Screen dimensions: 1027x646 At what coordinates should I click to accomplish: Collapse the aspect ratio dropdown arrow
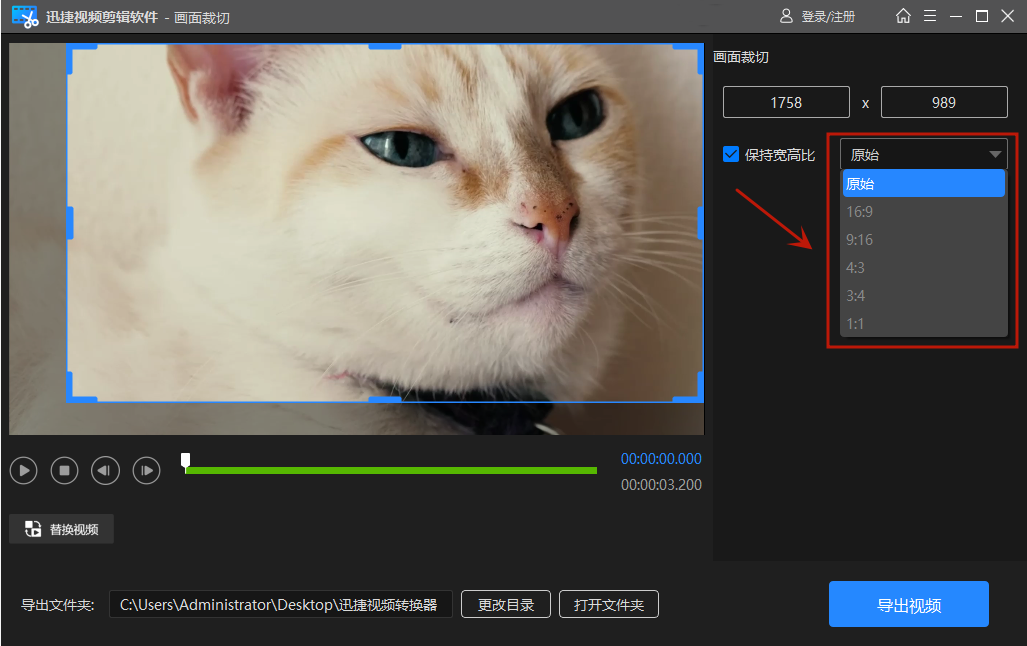(x=995, y=154)
